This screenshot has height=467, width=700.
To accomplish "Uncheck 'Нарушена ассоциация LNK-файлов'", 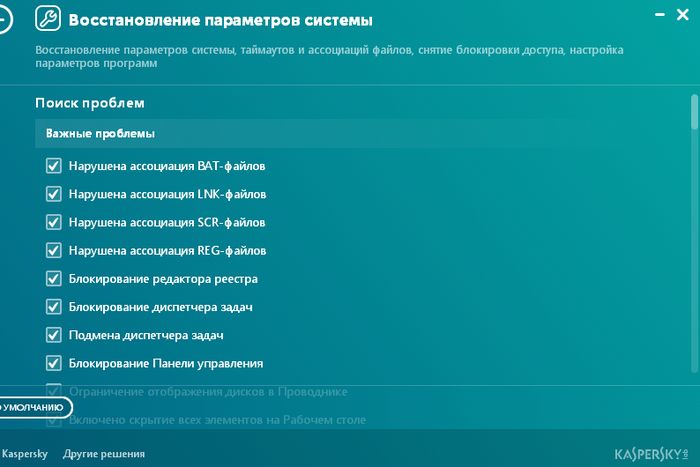I will (54, 194).
